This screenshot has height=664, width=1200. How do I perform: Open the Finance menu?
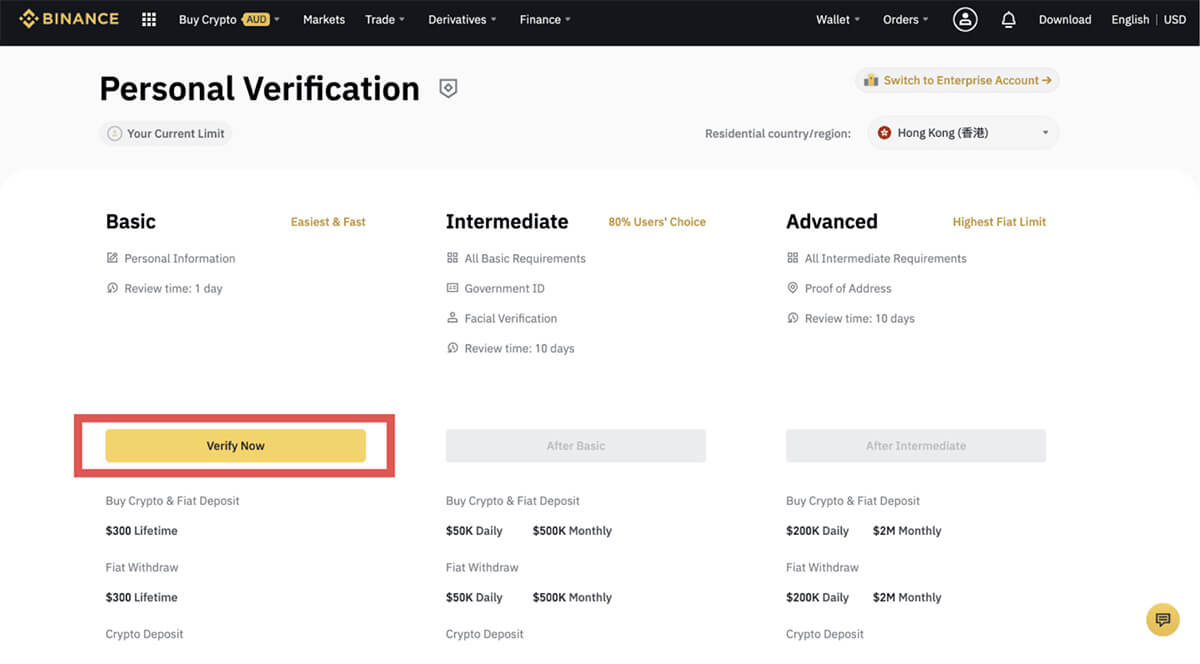(x=545, y=19)
